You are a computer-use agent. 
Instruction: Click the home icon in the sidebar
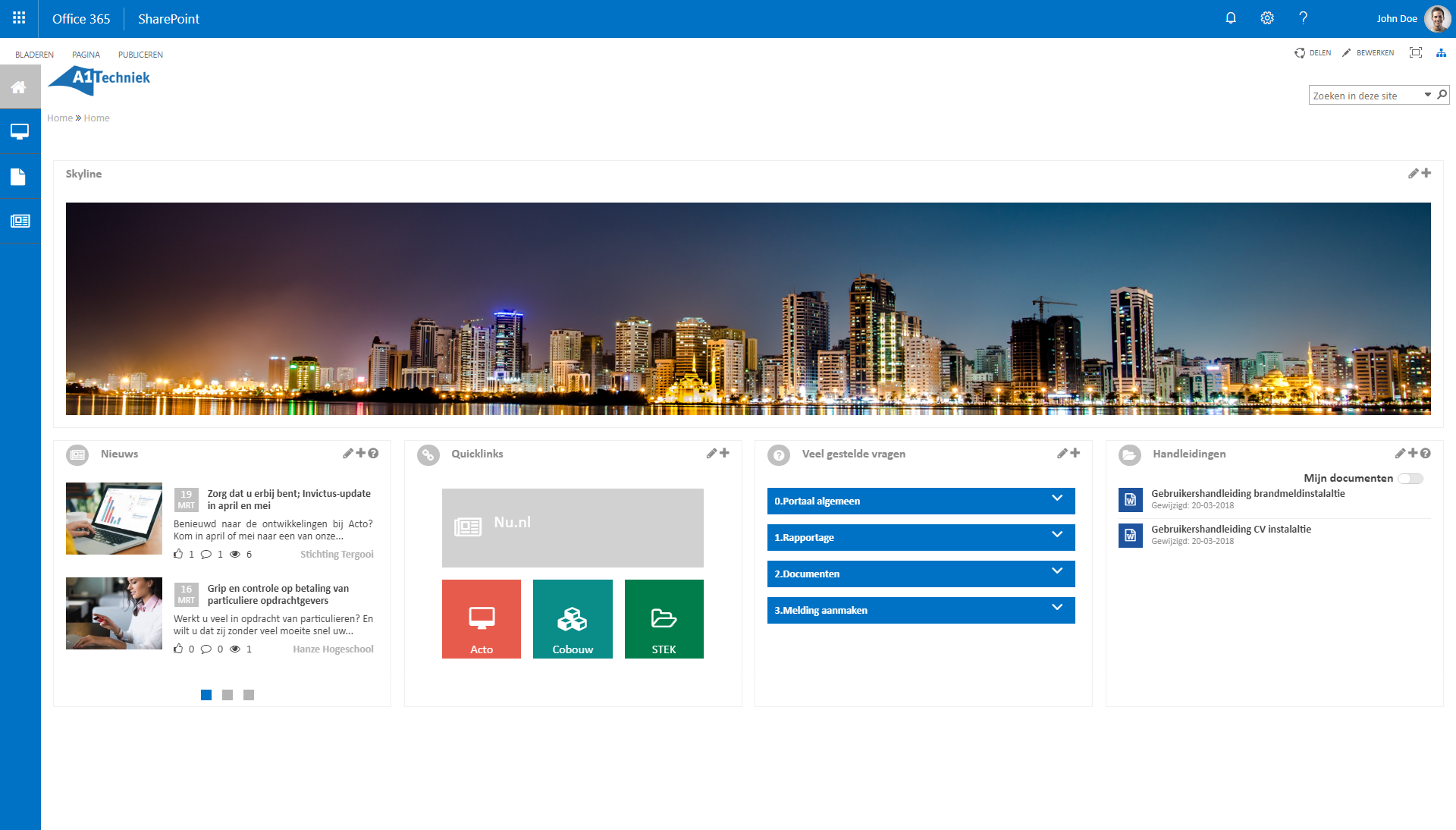[x=20, y=87]
